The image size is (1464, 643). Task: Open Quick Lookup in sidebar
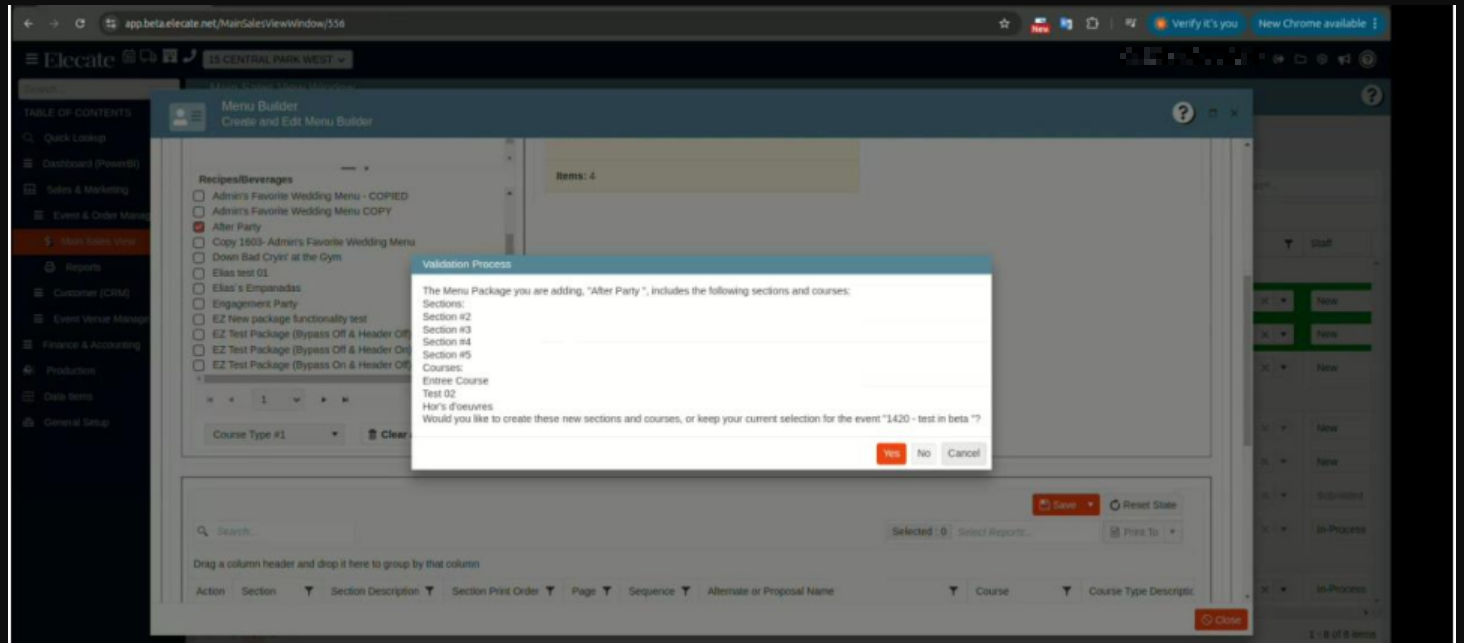coord(74,138)
